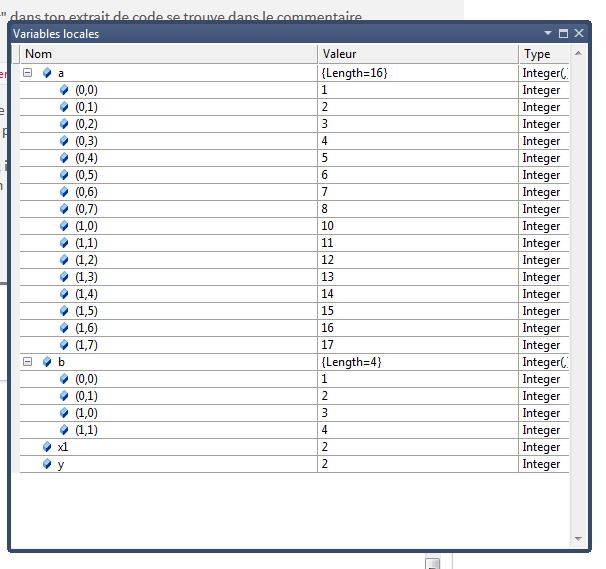
Task: Click the blue cube icon of variable a
Action: pyautogui.click(x=47, y=73)
